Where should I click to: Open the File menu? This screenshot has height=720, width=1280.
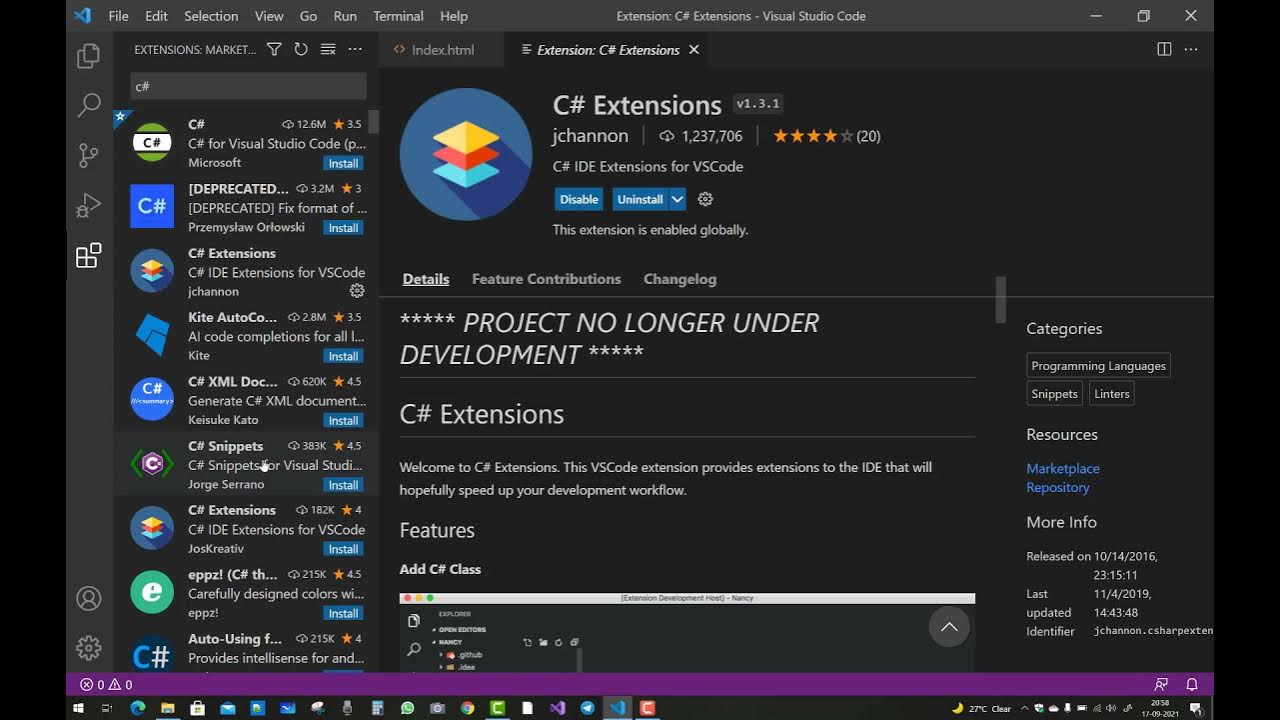(x=118, y=16)
